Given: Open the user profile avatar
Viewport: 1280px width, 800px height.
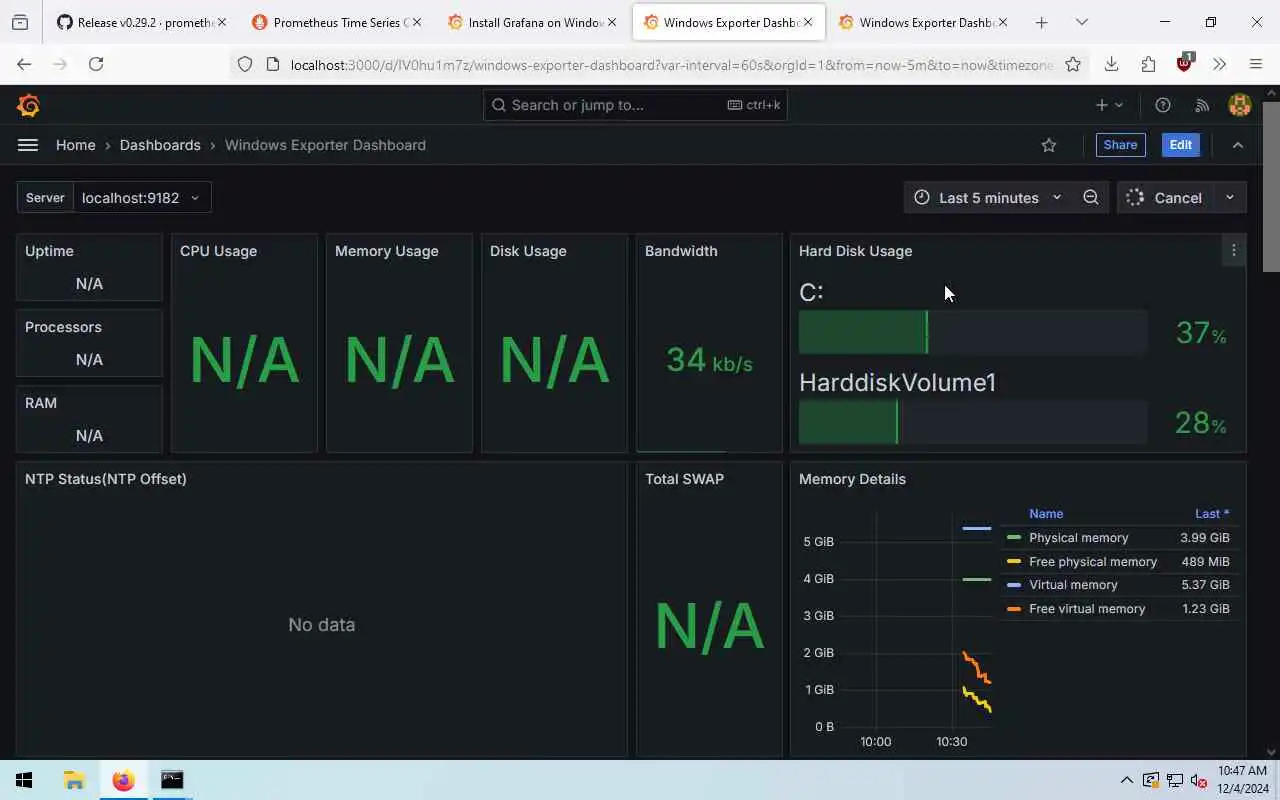Looking at the screenshot, I should point(1240,105).
